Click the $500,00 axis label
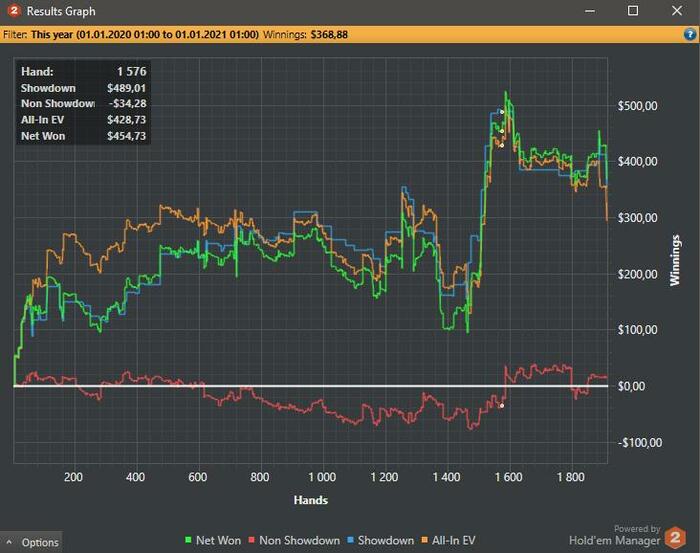Image resolution: width=700 pixels, height=553 pixels. (638, 106)
